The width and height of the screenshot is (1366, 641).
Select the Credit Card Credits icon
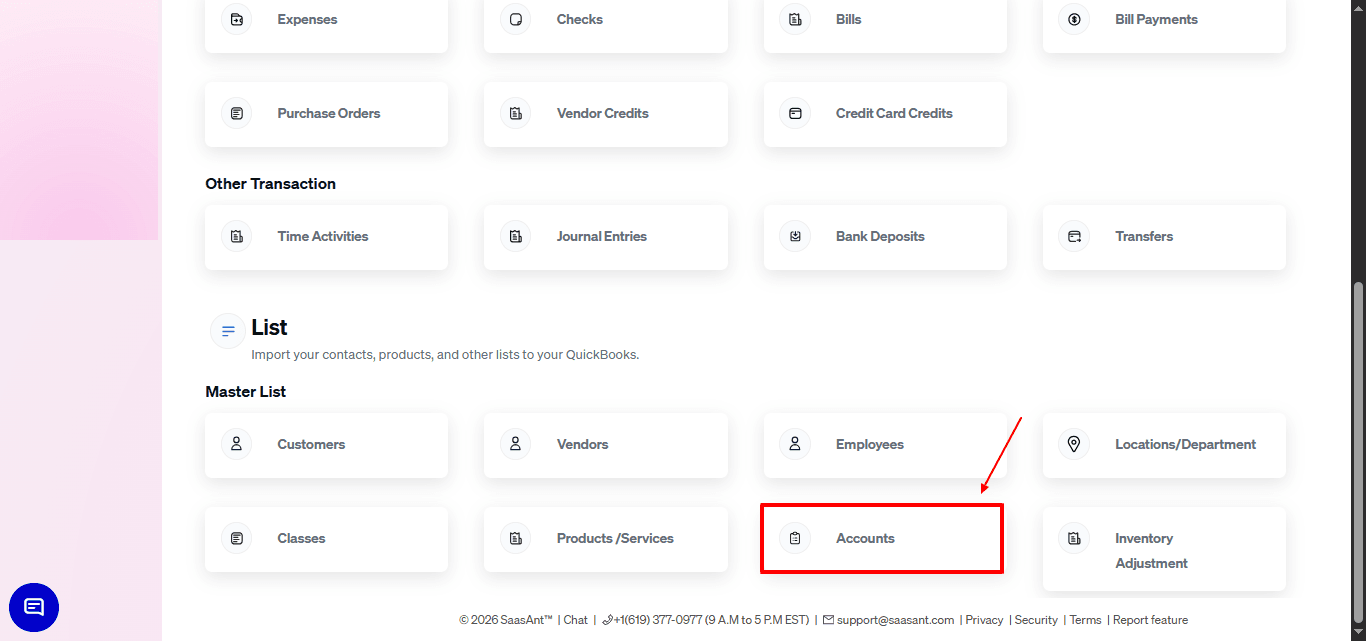(x=794, y=113)
